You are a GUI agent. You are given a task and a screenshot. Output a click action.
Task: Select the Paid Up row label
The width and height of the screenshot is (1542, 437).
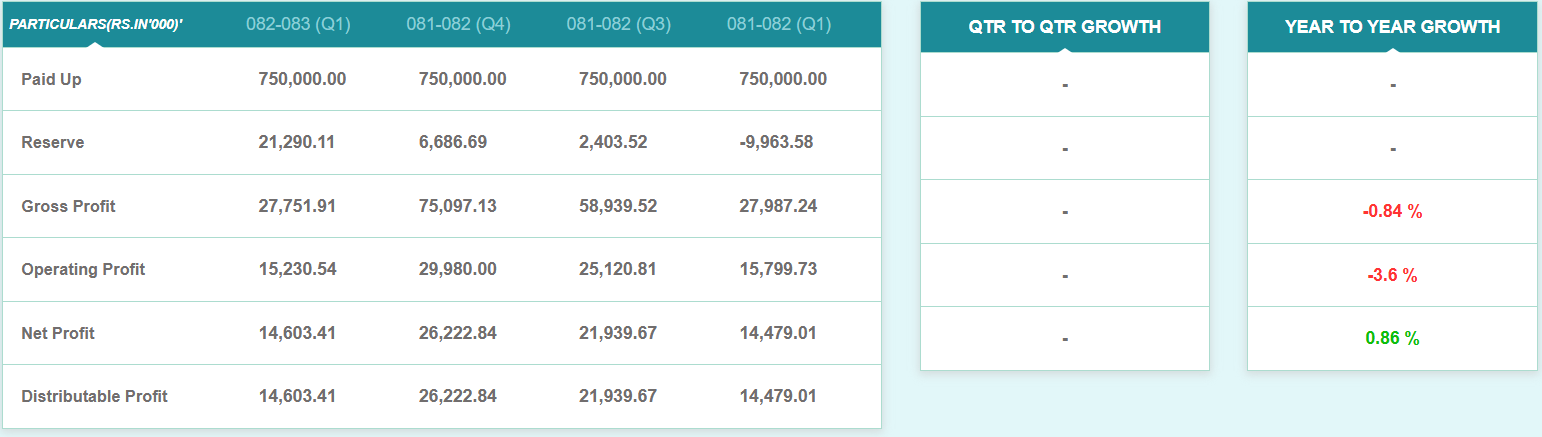tap(51, 79)
